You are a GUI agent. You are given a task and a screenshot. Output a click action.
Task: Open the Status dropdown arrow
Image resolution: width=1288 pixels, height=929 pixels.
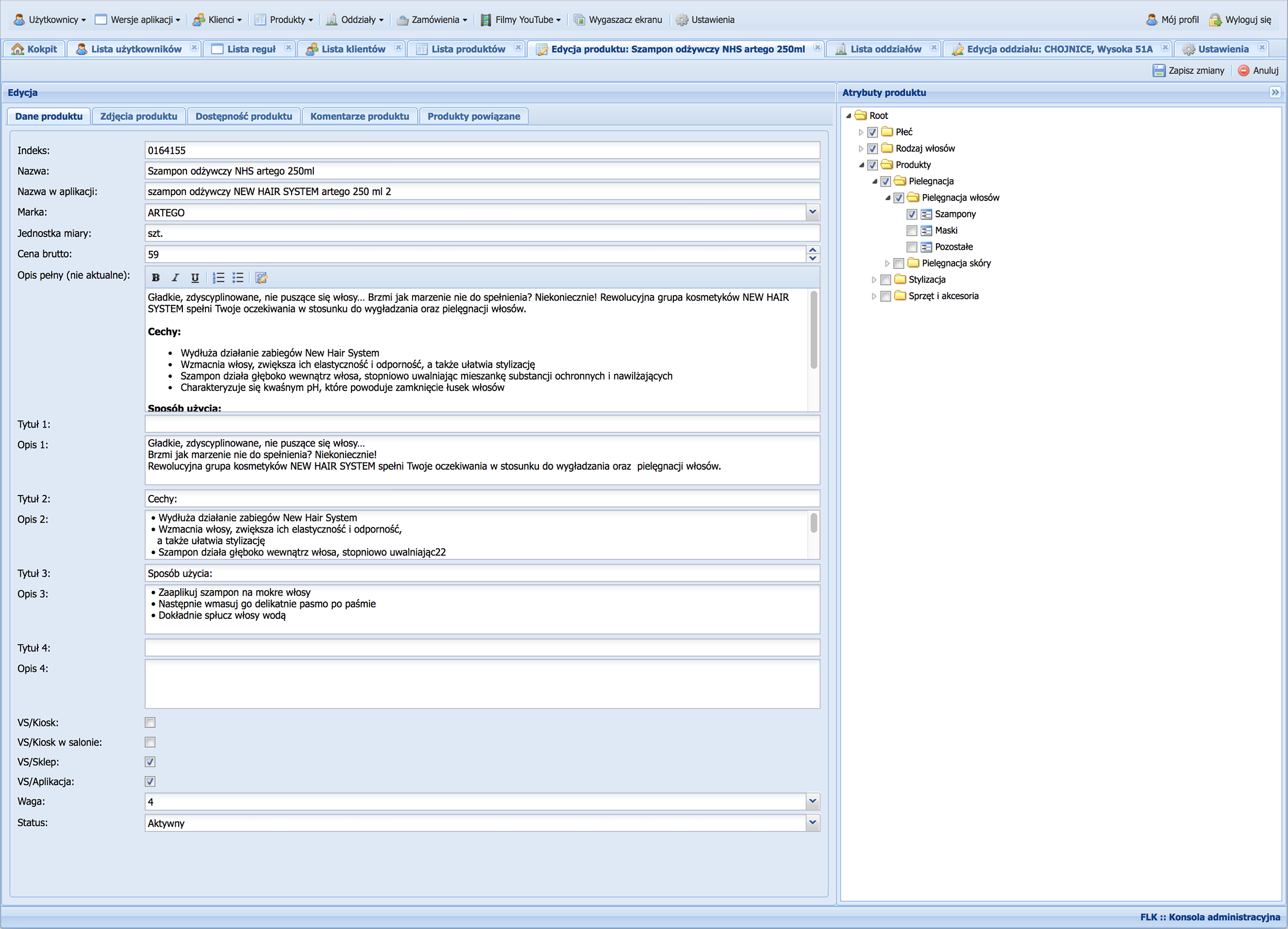click(812, 822)
